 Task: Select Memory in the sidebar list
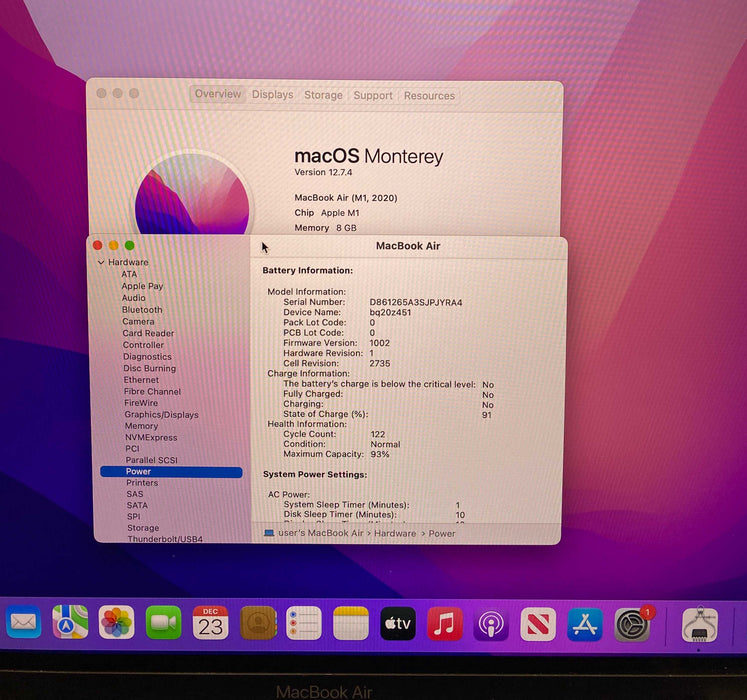tap(141, 426)
